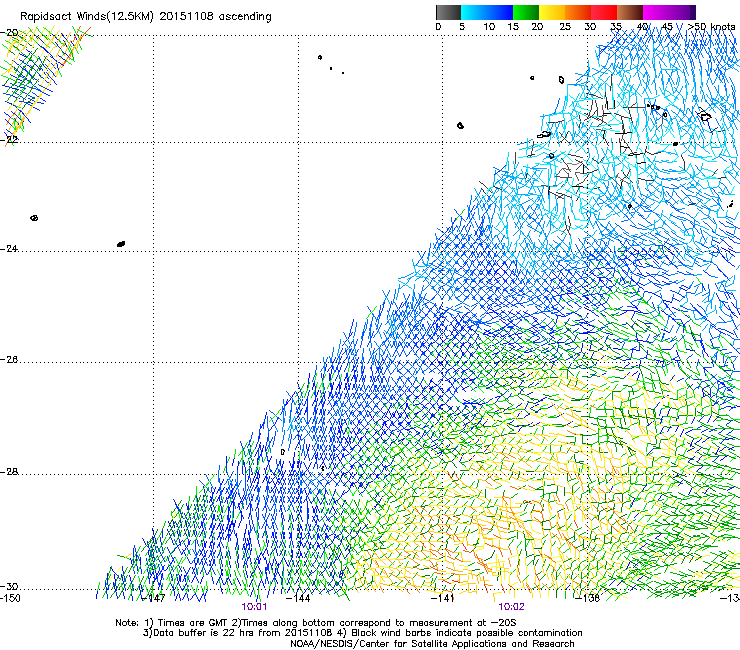Click the '-24' latitude axis label
Screen dimensions: 740x650
pyautogui.click(x=9, y=249)
